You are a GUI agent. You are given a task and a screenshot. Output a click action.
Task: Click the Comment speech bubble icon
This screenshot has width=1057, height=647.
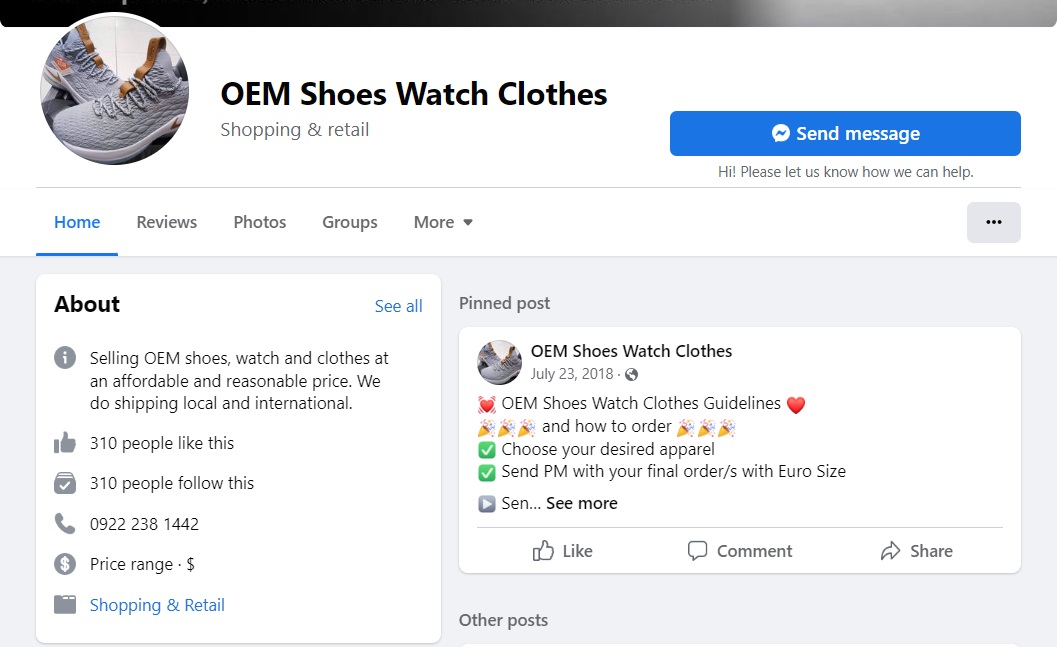click(x=698, y=551)
